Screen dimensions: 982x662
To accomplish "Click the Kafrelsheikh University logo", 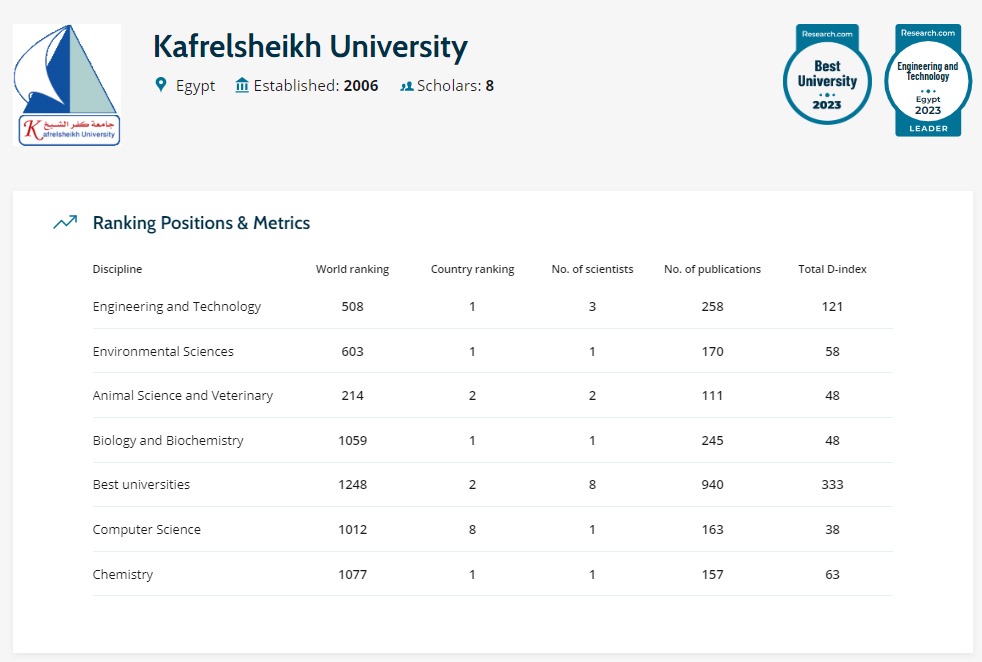I will pos(67,85).
